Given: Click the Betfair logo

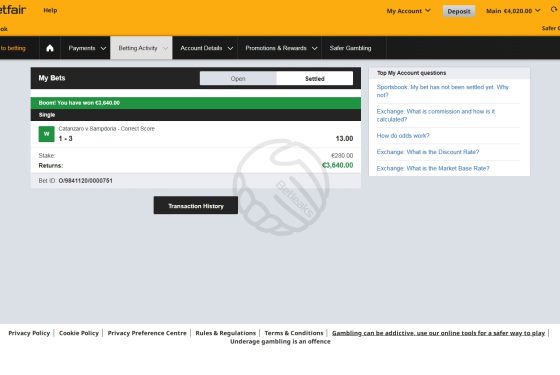Looking at the screenshot, I should 13,10.
